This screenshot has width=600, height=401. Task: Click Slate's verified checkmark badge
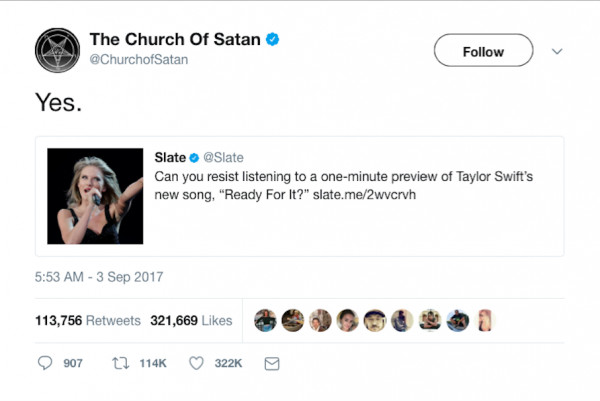[x=195, y=158]
